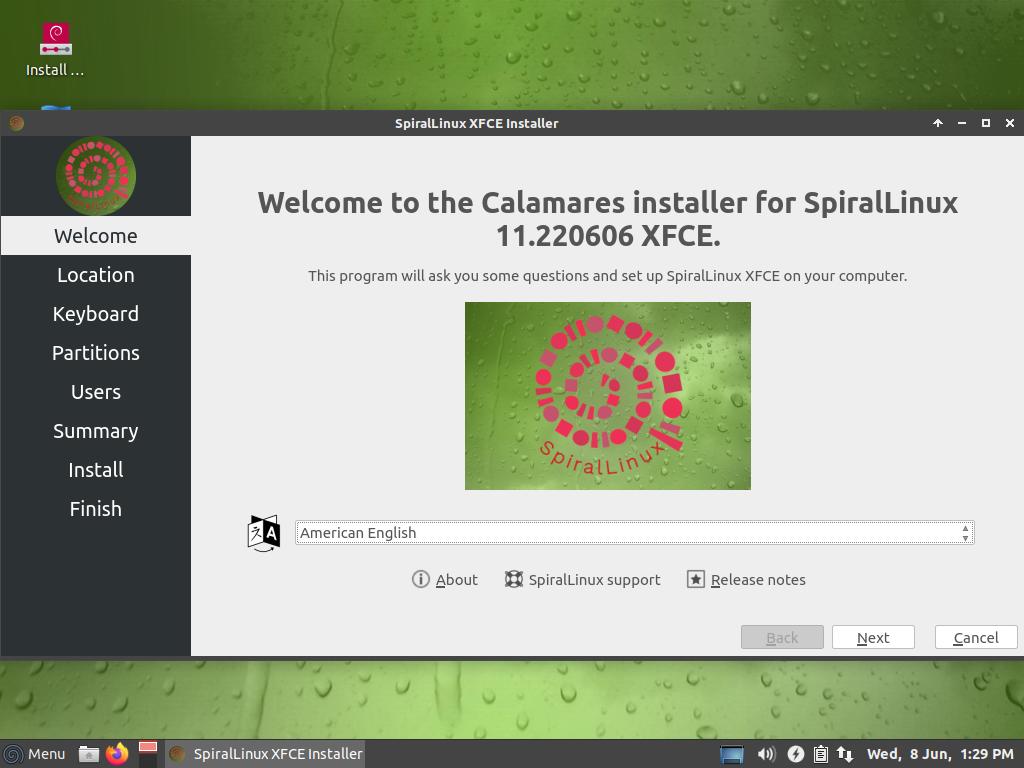Open the clipboard manager tray icon
Screen dimensions: 1024x768
coord(821,754)
